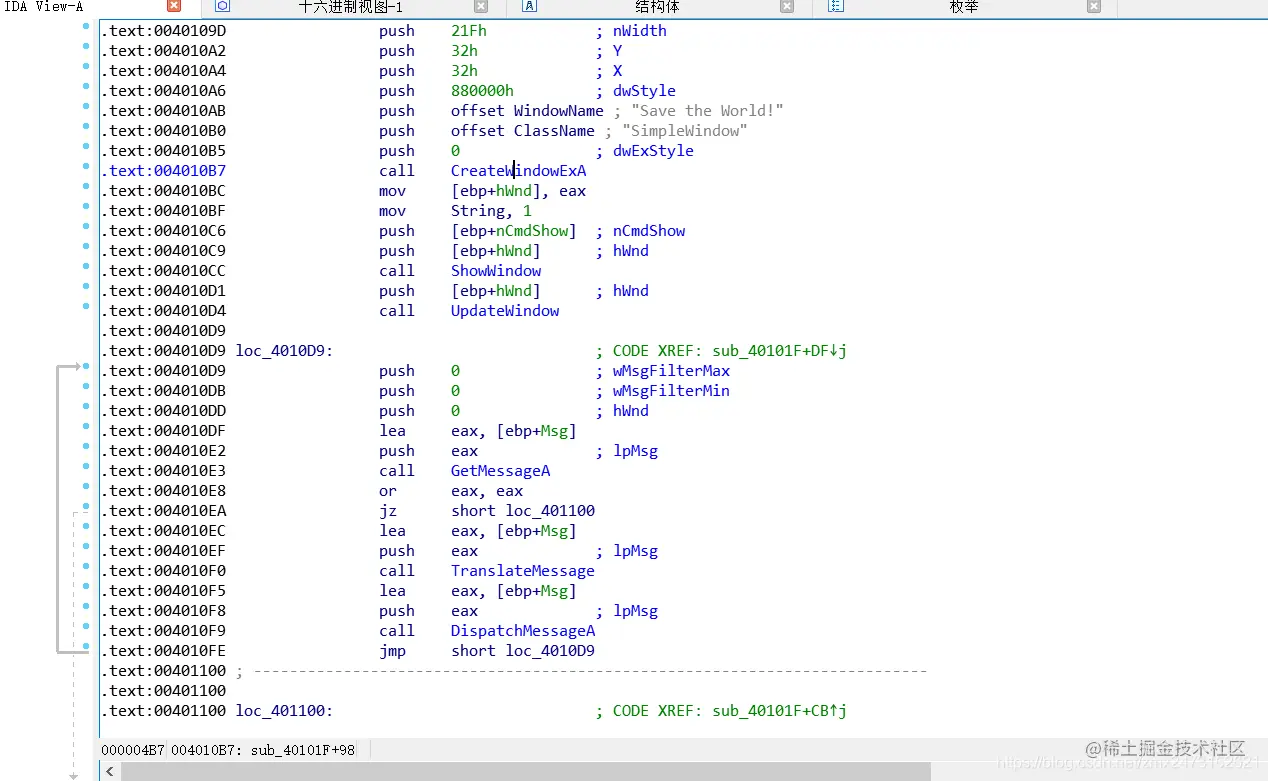Click the nWidth comment
Screen dimensions: 1268x781
[640, 31]
